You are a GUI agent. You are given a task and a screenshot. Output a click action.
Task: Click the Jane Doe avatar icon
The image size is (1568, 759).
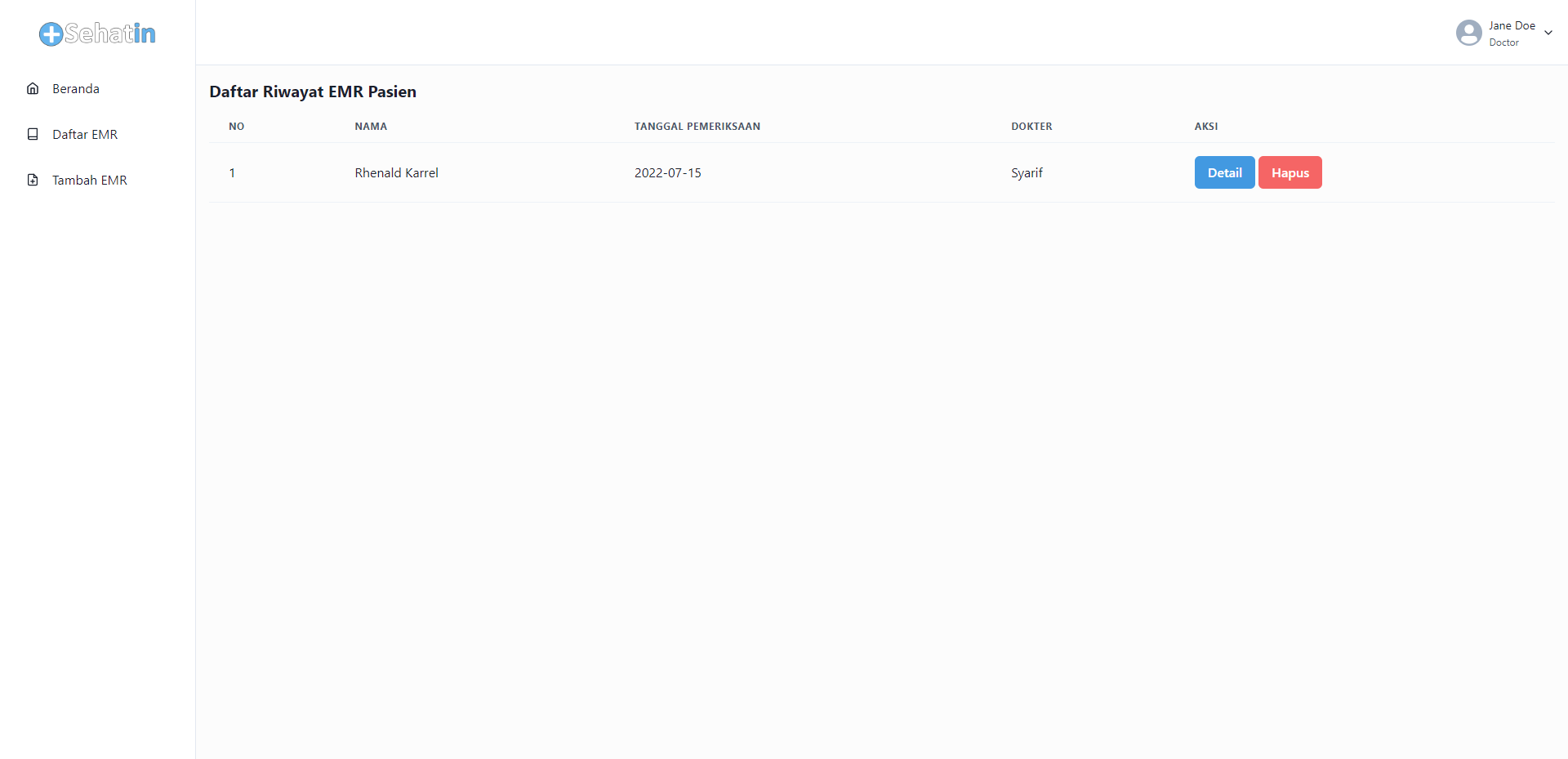pyautogui.click(x=1468, y=33)
